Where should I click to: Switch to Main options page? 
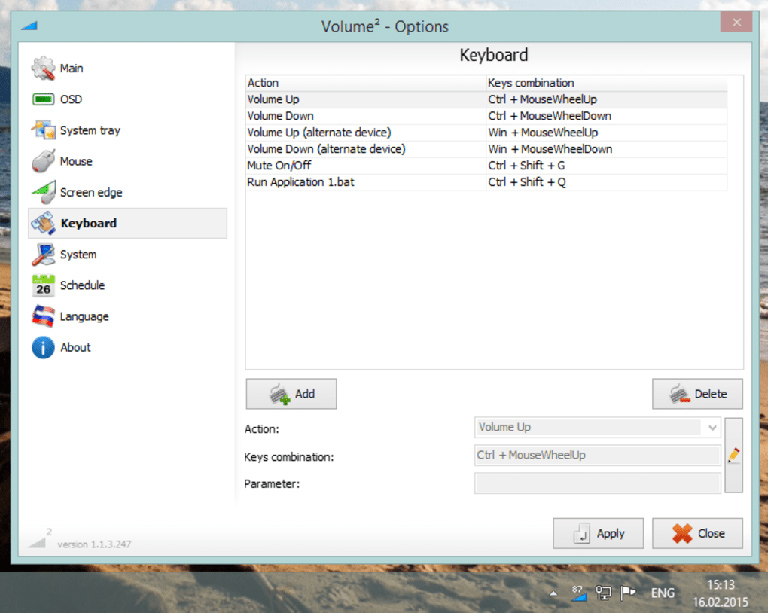point(72,68)
